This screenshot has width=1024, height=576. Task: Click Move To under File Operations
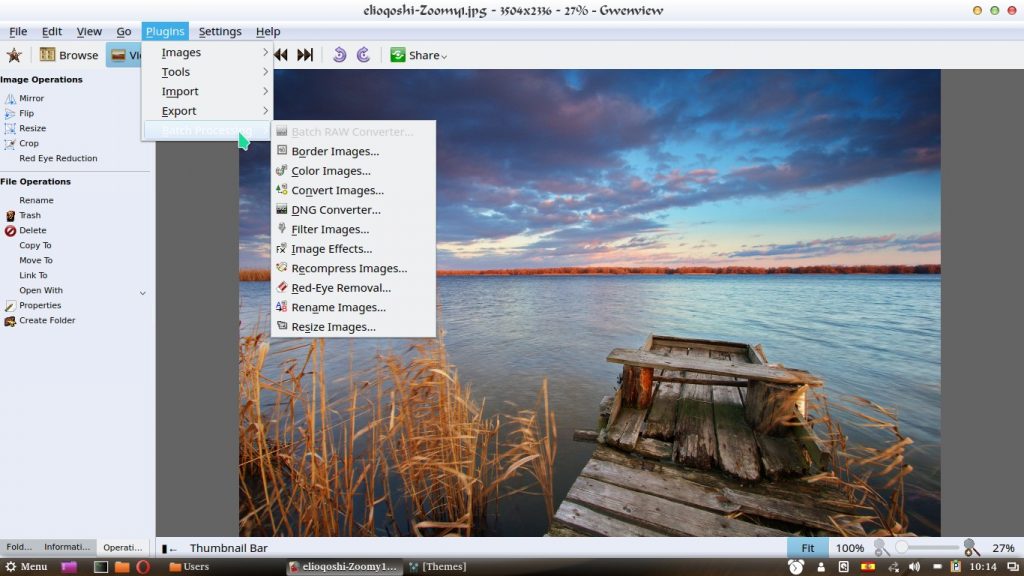(x=35, y=261)
